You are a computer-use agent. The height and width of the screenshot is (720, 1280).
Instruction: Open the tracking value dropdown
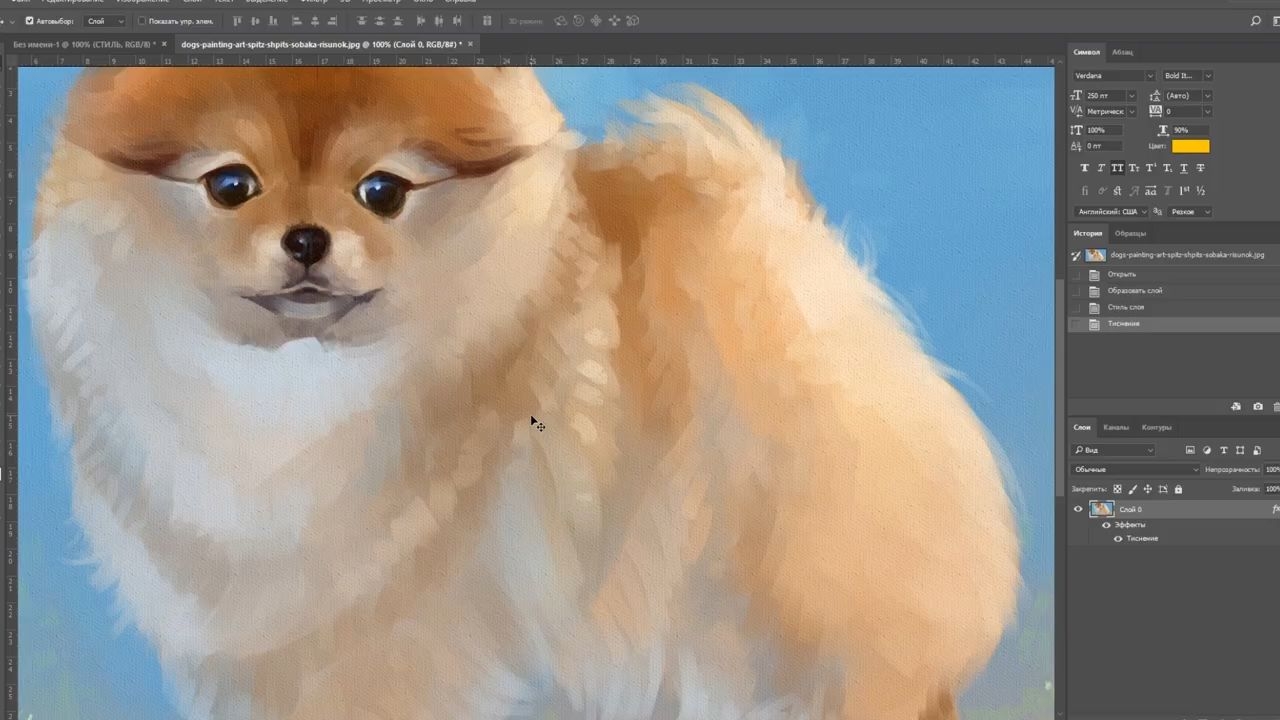(x=1207, y=111)
